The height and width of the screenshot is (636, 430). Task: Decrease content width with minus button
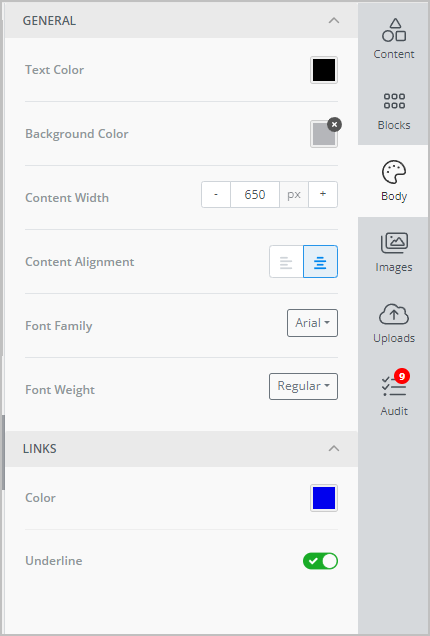coord(216,194)
